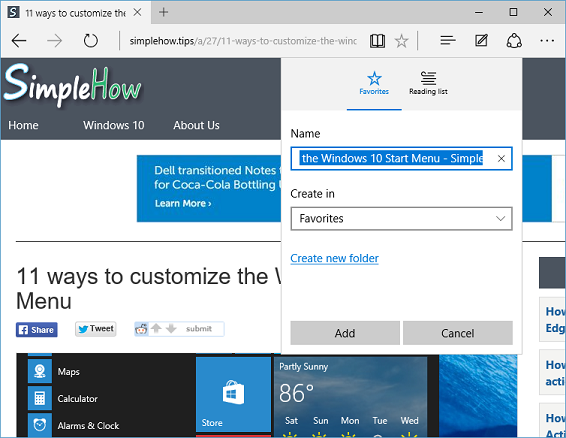This screenshot has height=438, width=566.
Task: Click the Add button
Action: tap(345, 333)
